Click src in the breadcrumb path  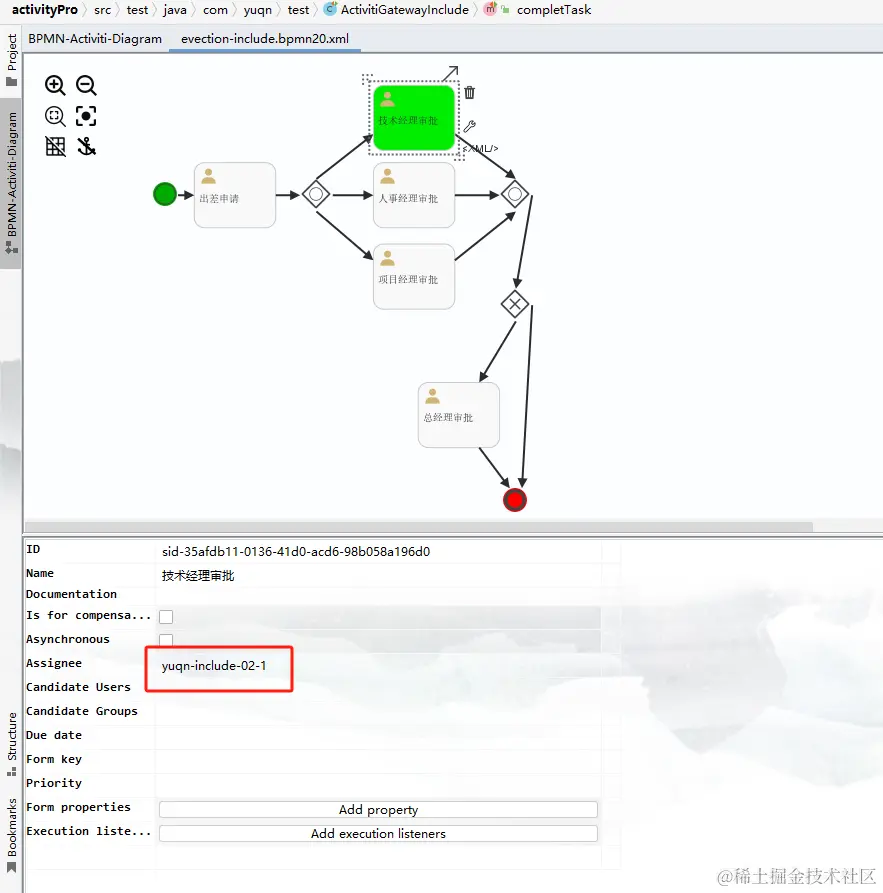click(103, 10)
